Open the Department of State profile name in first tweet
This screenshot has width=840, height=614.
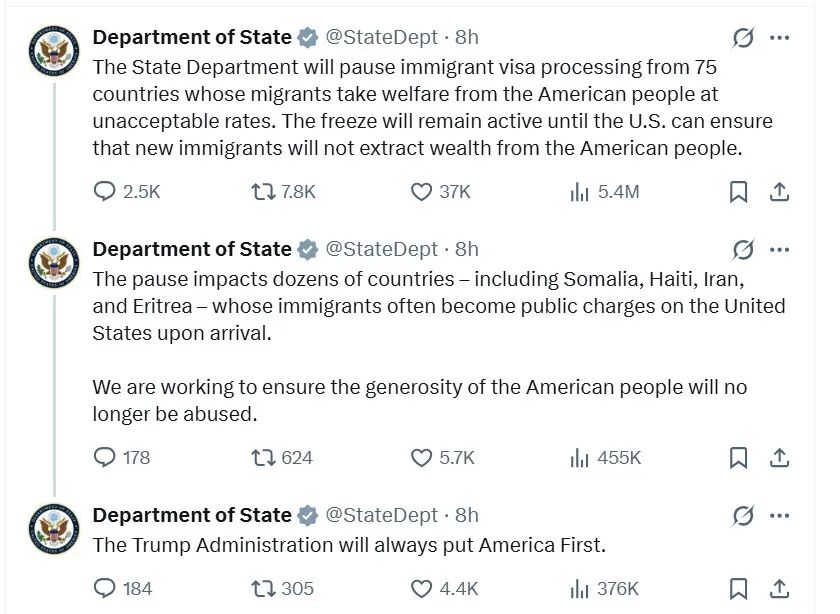click(x=192, y=37)
